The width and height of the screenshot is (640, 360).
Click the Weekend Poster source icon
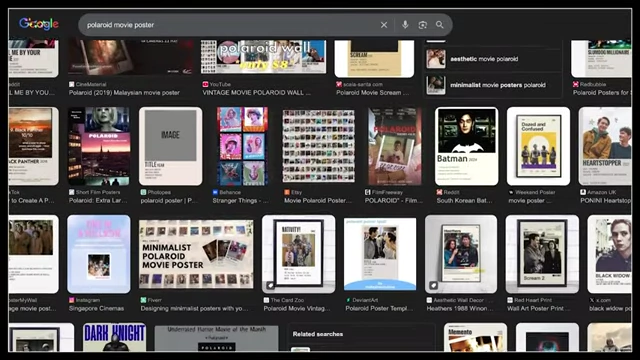[x=511, y=192]
